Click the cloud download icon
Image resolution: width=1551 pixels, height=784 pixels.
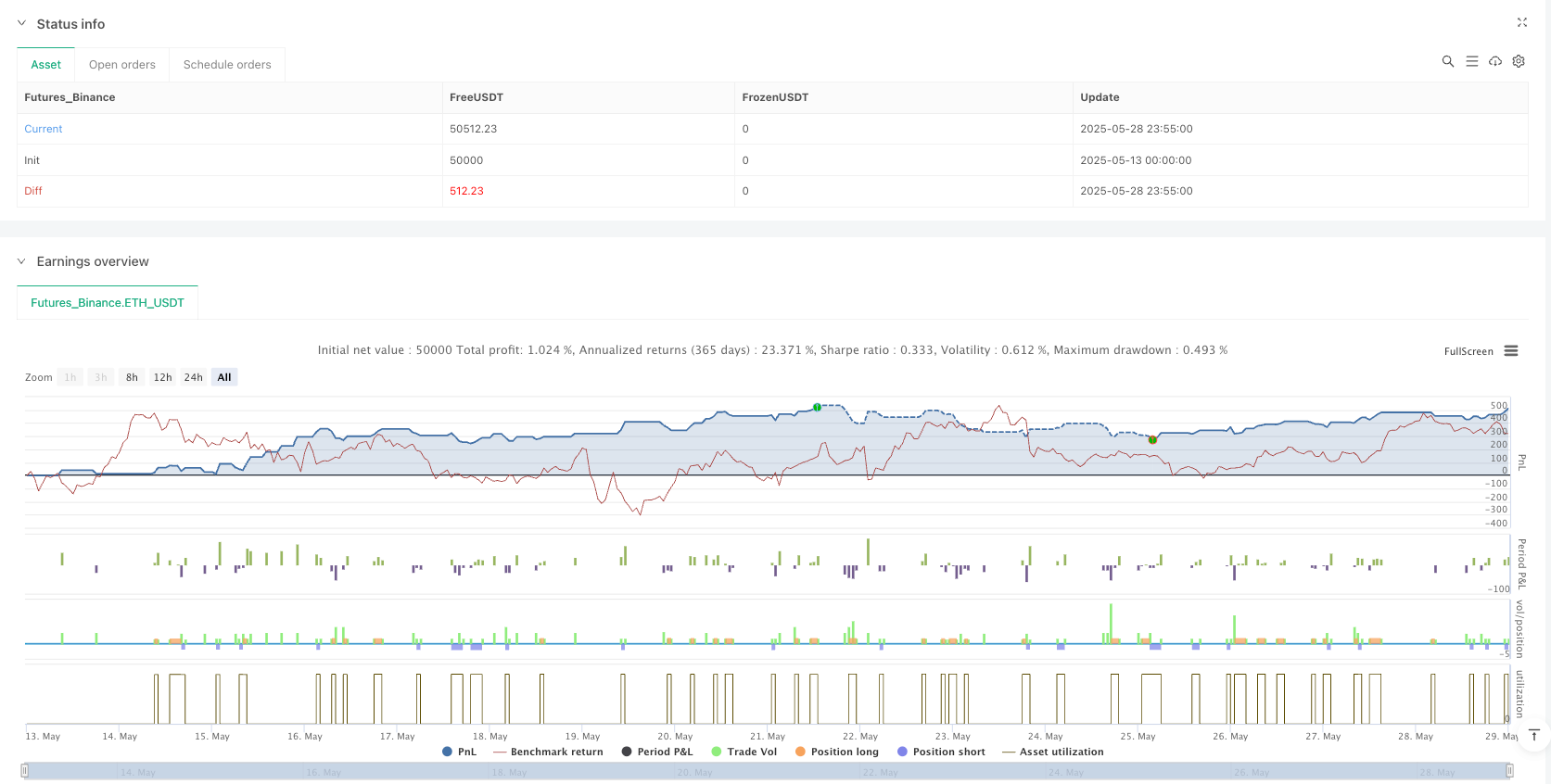tap(1495, 61)
